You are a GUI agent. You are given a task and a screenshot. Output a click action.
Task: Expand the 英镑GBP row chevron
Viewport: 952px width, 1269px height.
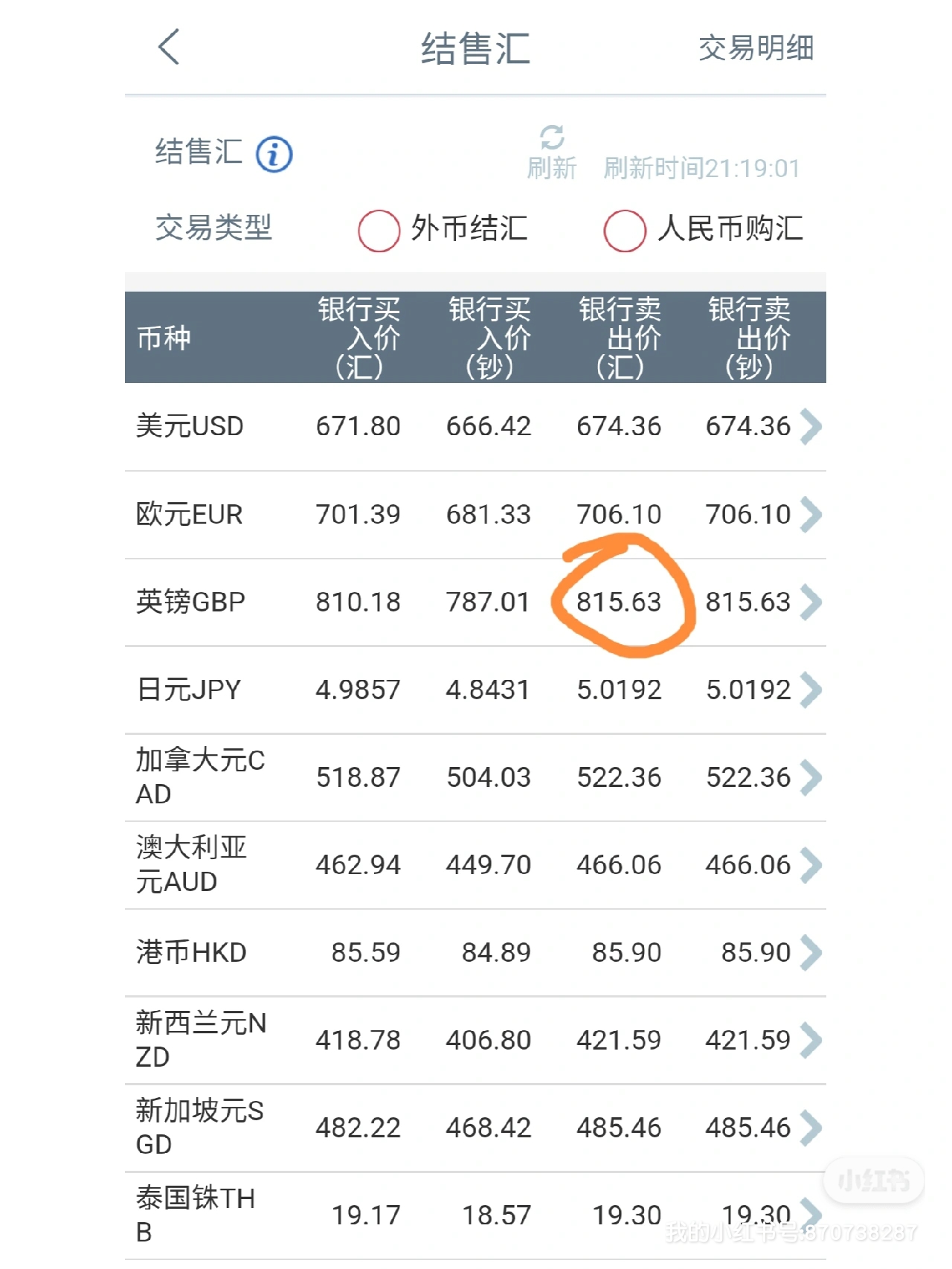[x=811, y=602]
